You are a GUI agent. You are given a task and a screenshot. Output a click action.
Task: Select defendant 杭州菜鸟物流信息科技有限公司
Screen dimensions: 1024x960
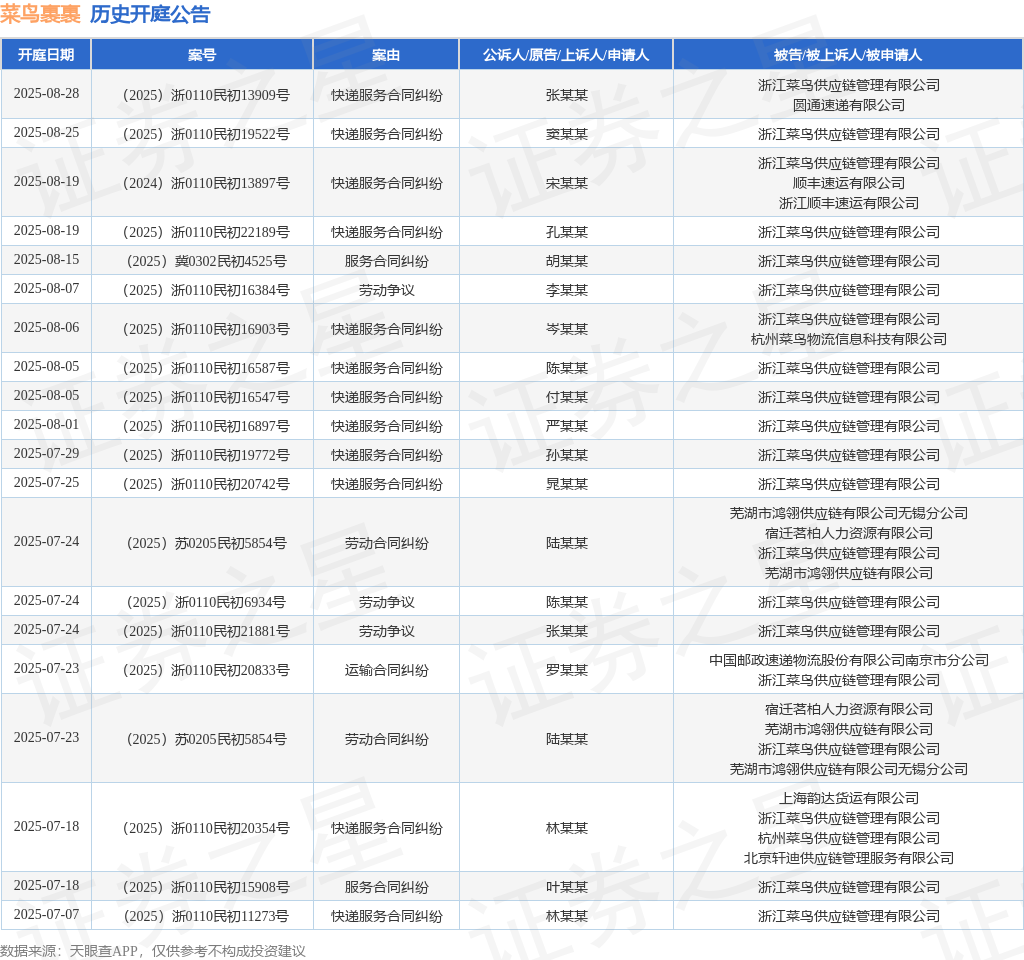[x=849, y=340]
